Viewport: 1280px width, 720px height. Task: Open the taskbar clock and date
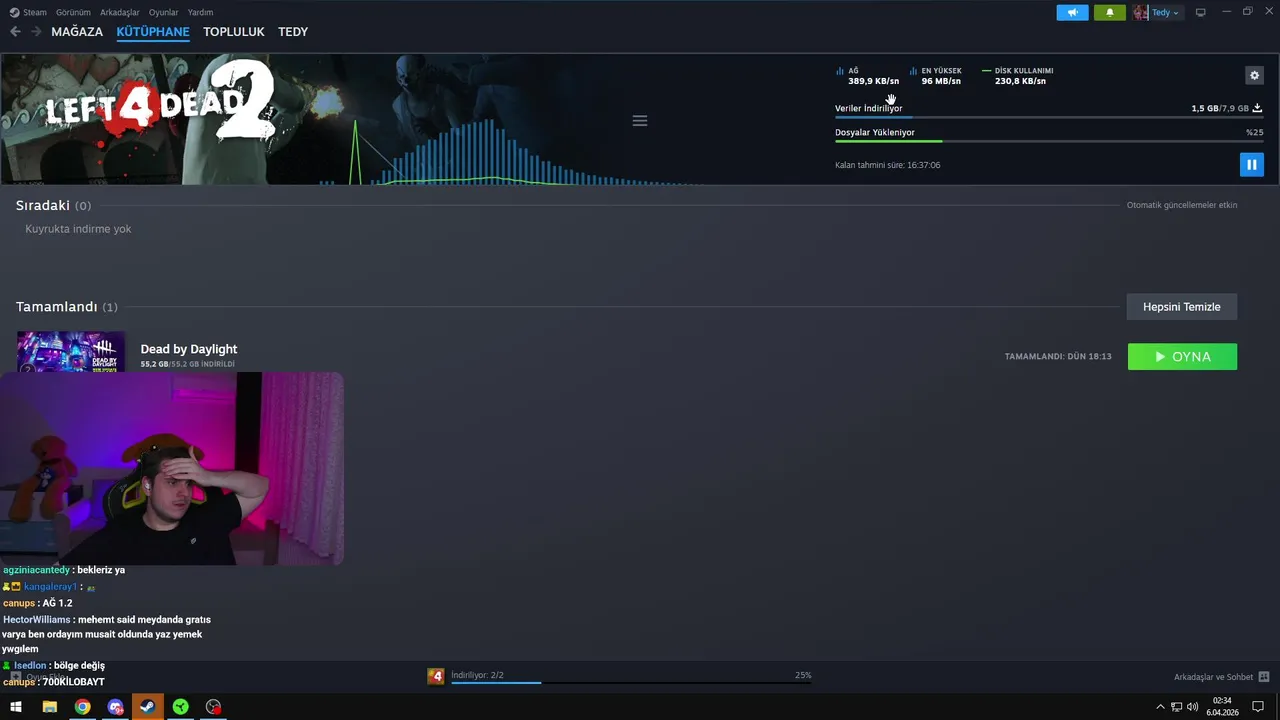click(1222, 707)
